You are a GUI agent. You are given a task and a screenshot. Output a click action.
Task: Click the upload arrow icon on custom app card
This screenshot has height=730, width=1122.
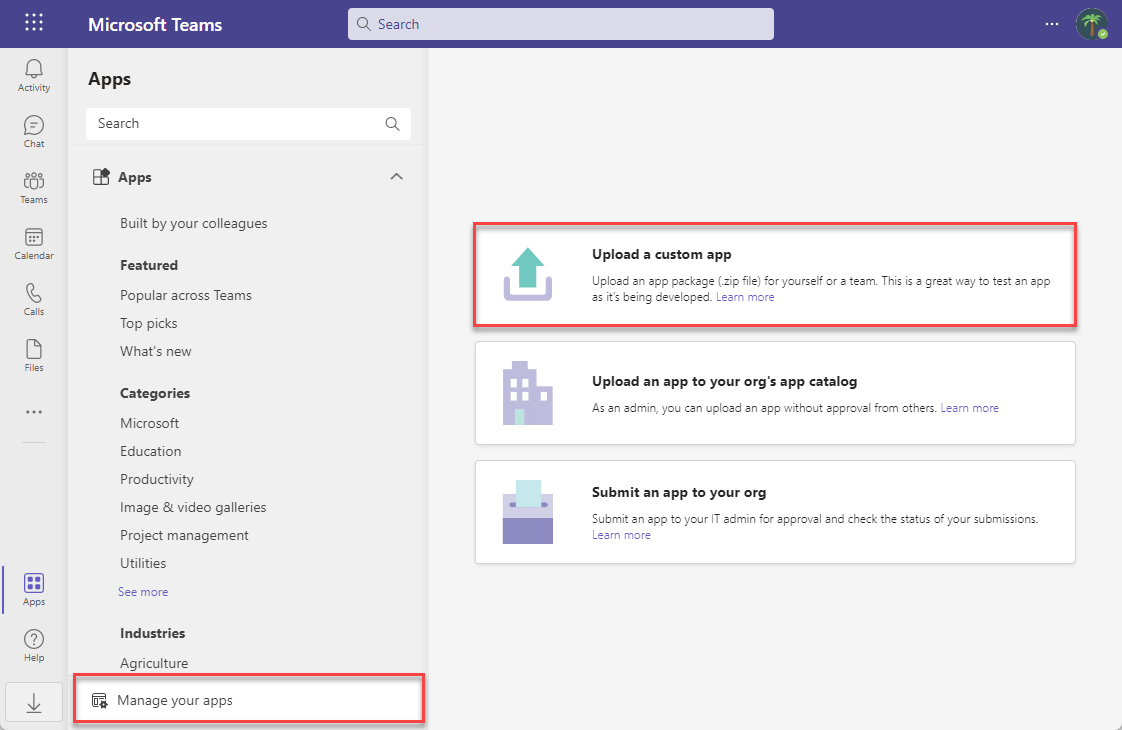[527, 274]
